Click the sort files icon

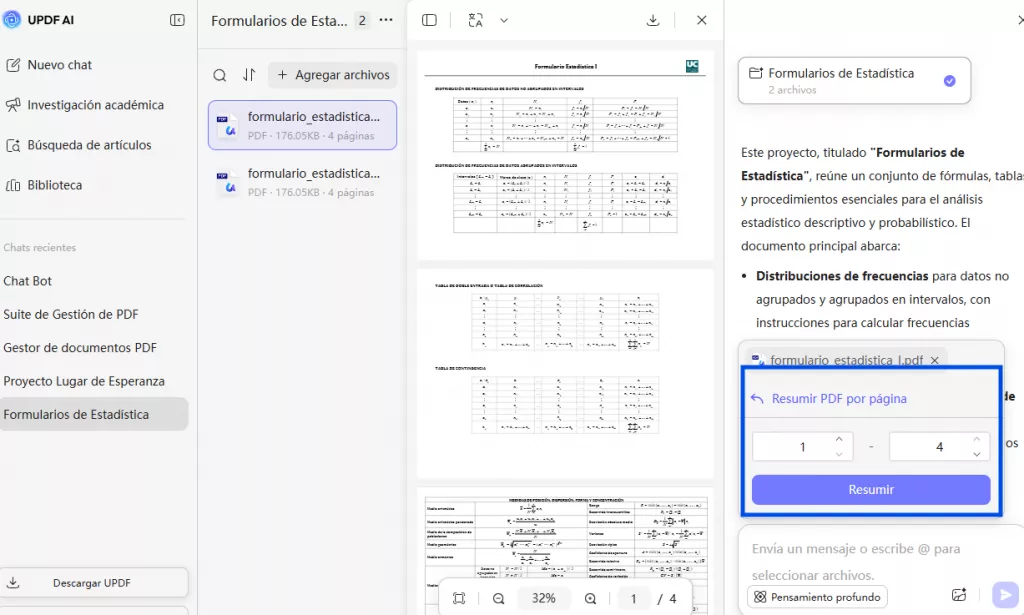(249, 75)
